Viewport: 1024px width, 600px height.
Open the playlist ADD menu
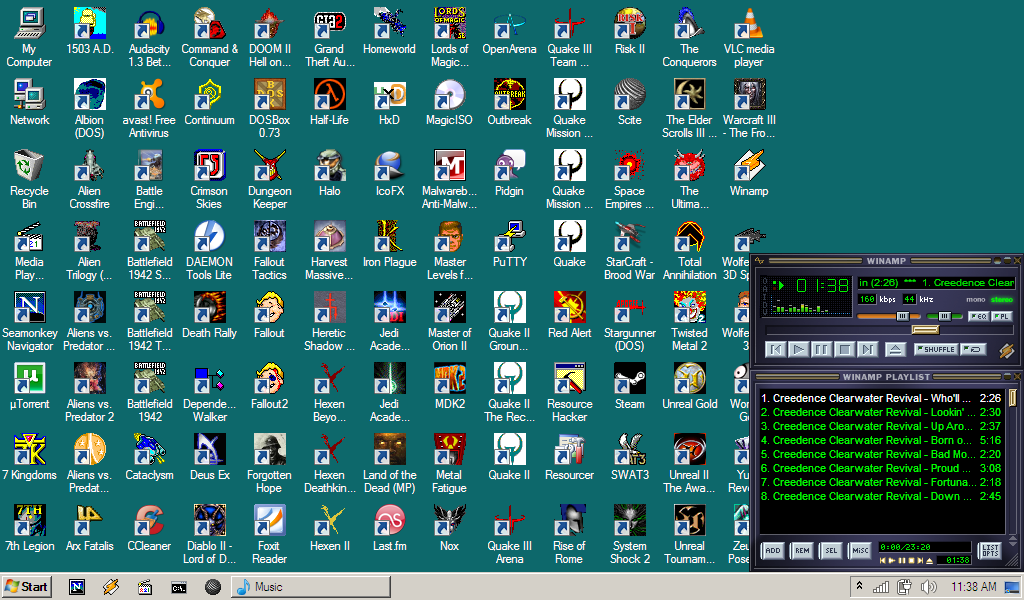[772, 550]
